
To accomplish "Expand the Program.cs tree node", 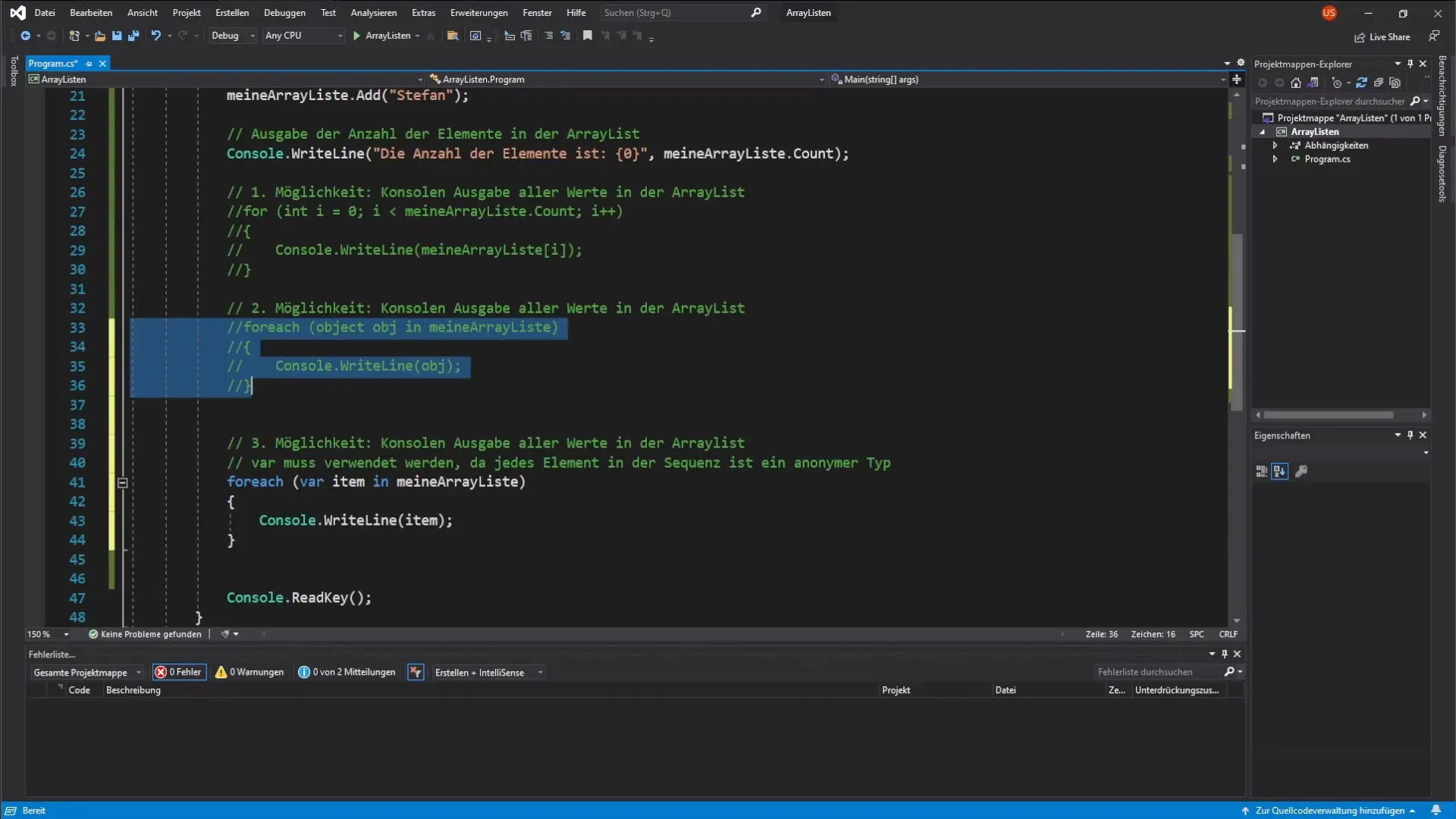I will click(x=1276, y=159).
